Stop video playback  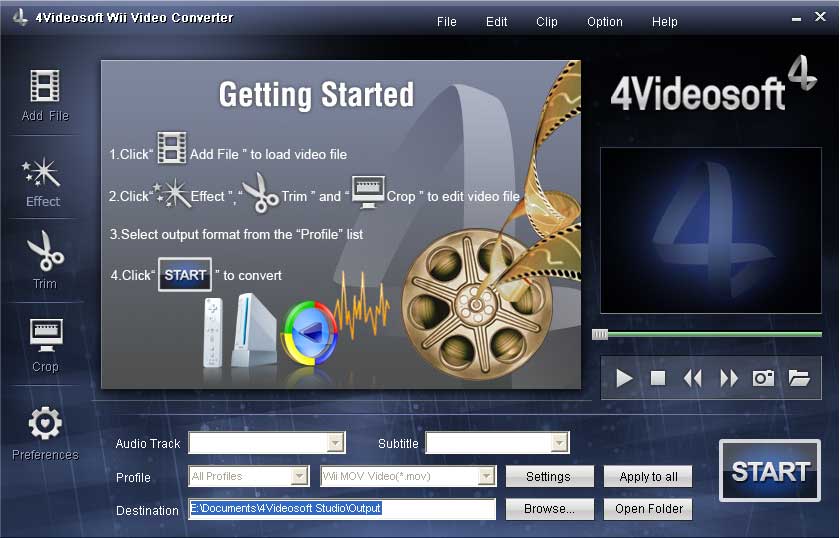pyautogui.click(x=658, y=378)
